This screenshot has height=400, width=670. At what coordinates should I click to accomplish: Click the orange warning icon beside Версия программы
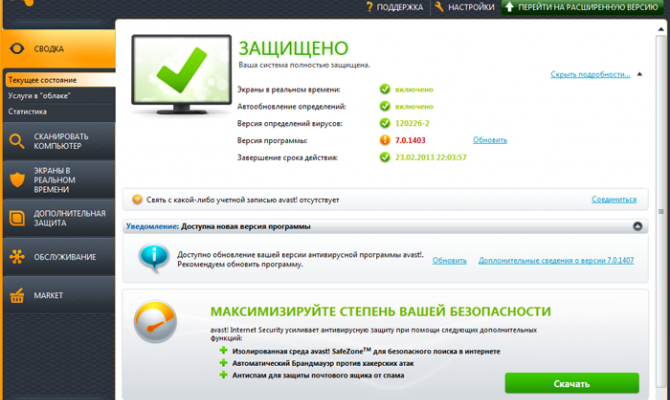[x=385, y=140]
